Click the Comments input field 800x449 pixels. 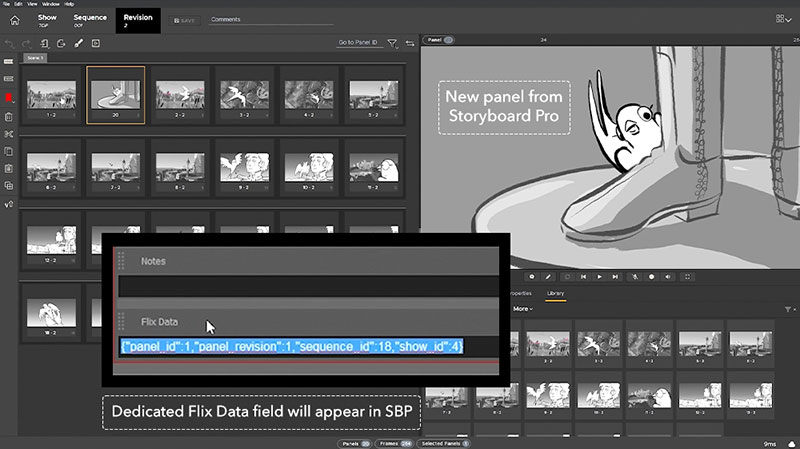[271, 20]
